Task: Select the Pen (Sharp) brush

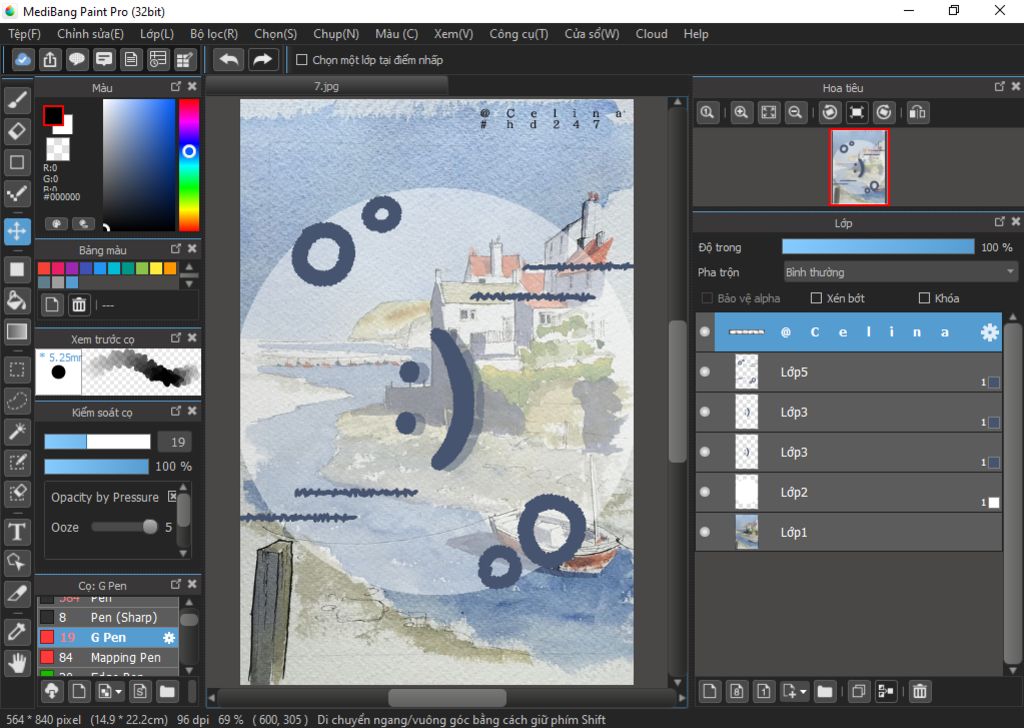Action: coord(108,617)
